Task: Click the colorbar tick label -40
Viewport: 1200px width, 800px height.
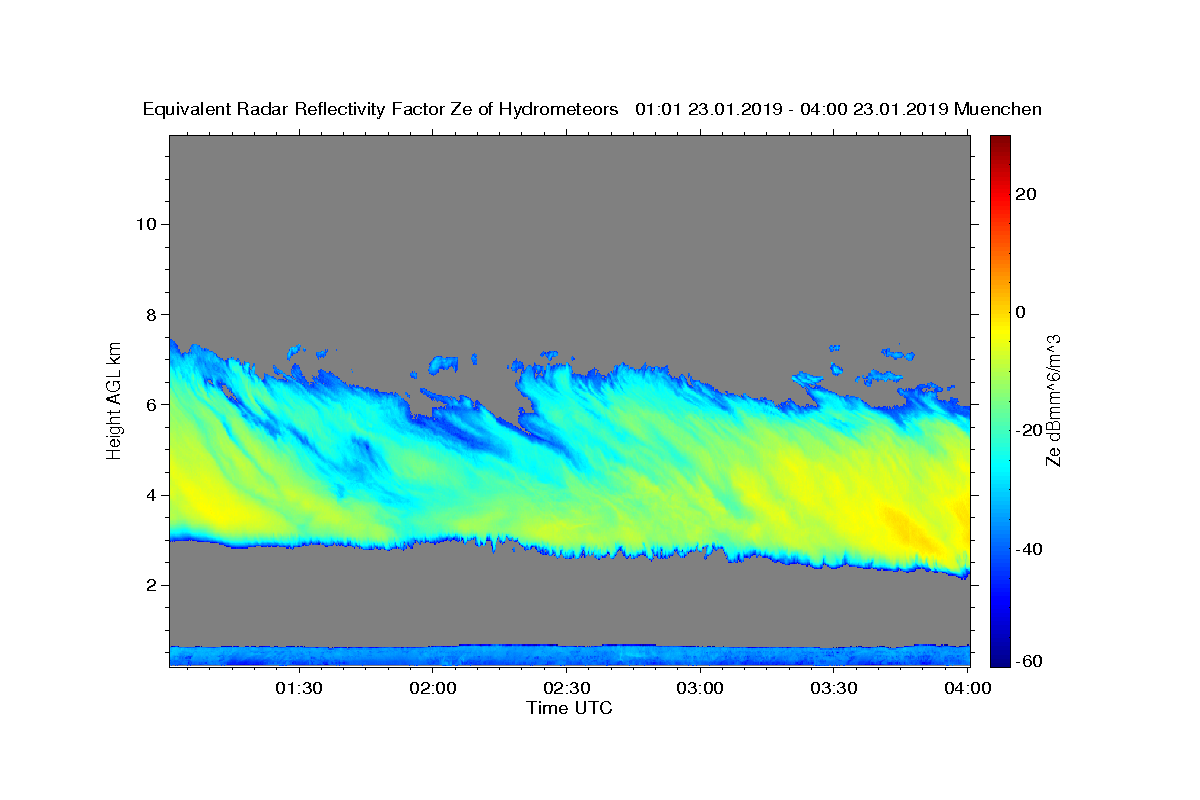Action: pos(1029,549)
